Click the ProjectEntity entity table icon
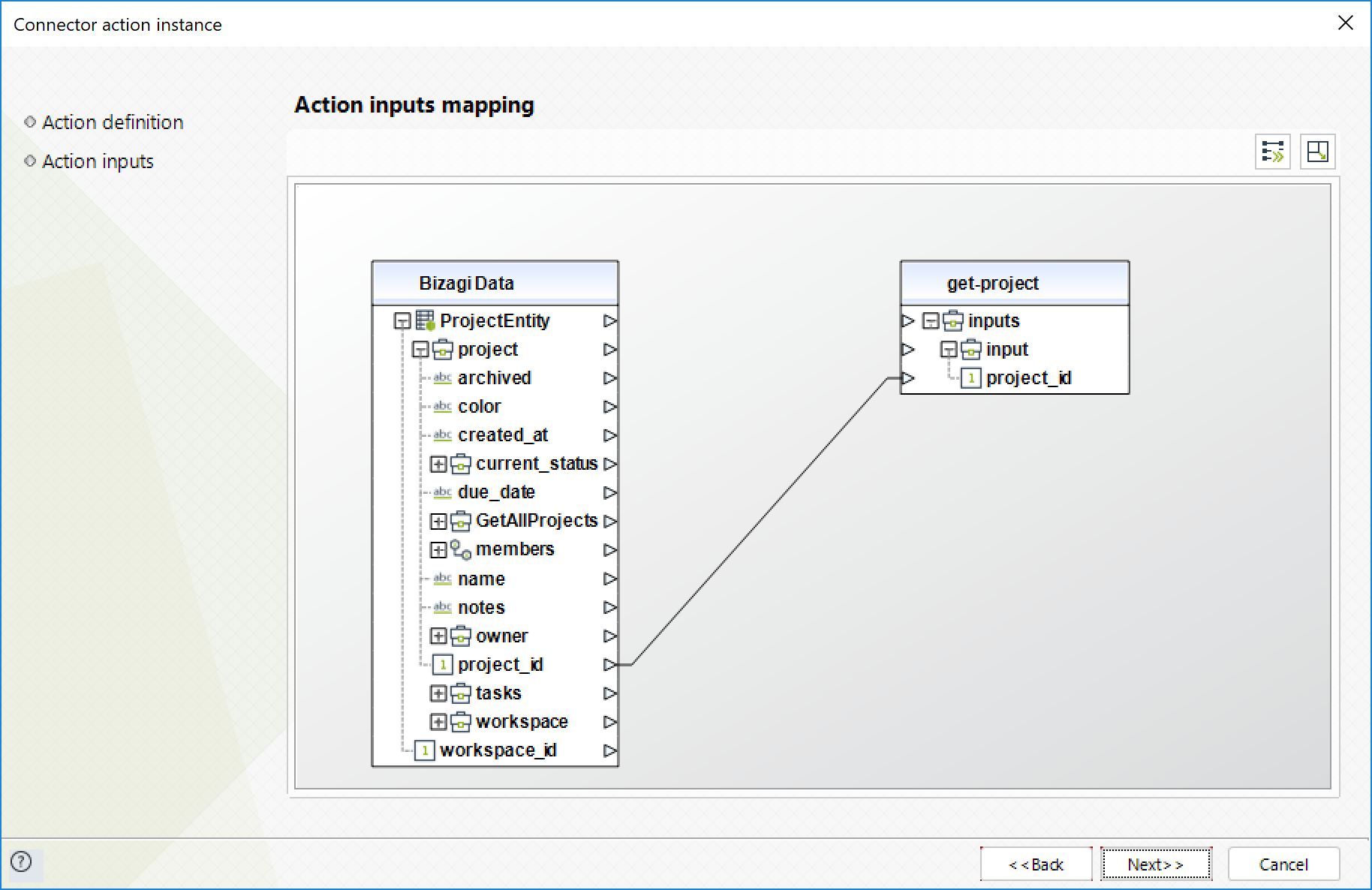The width and height of the screenshot is (1372, 890). click(425, 320)
